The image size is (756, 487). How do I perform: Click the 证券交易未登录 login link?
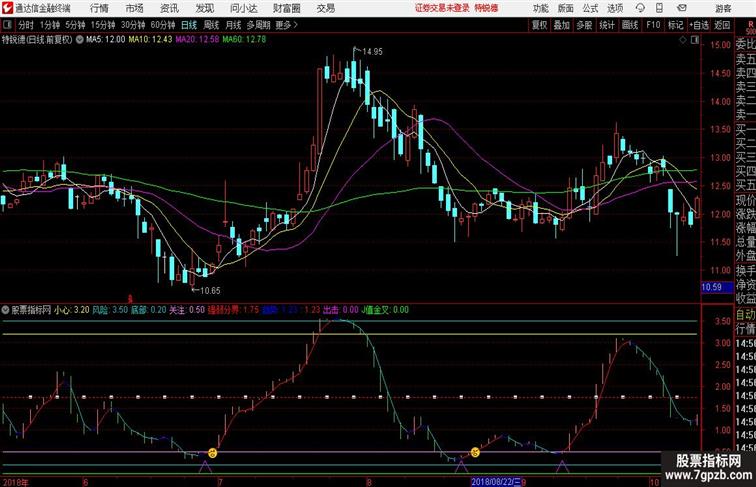point(443,8)
